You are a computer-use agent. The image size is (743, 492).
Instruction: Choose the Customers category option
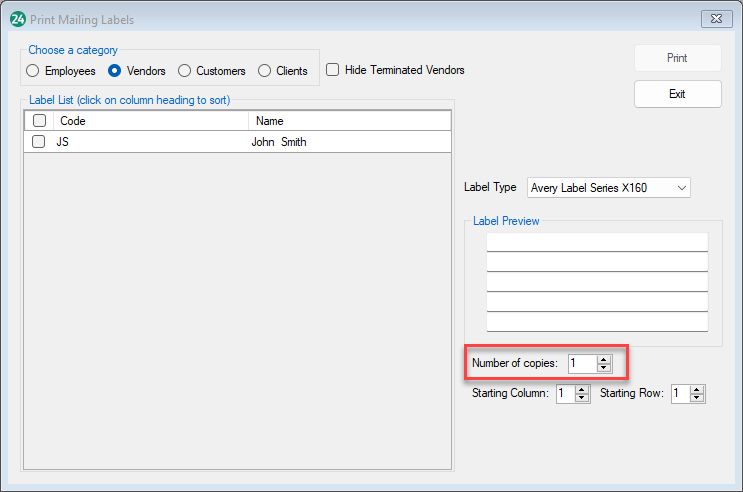tap(185, 71)
